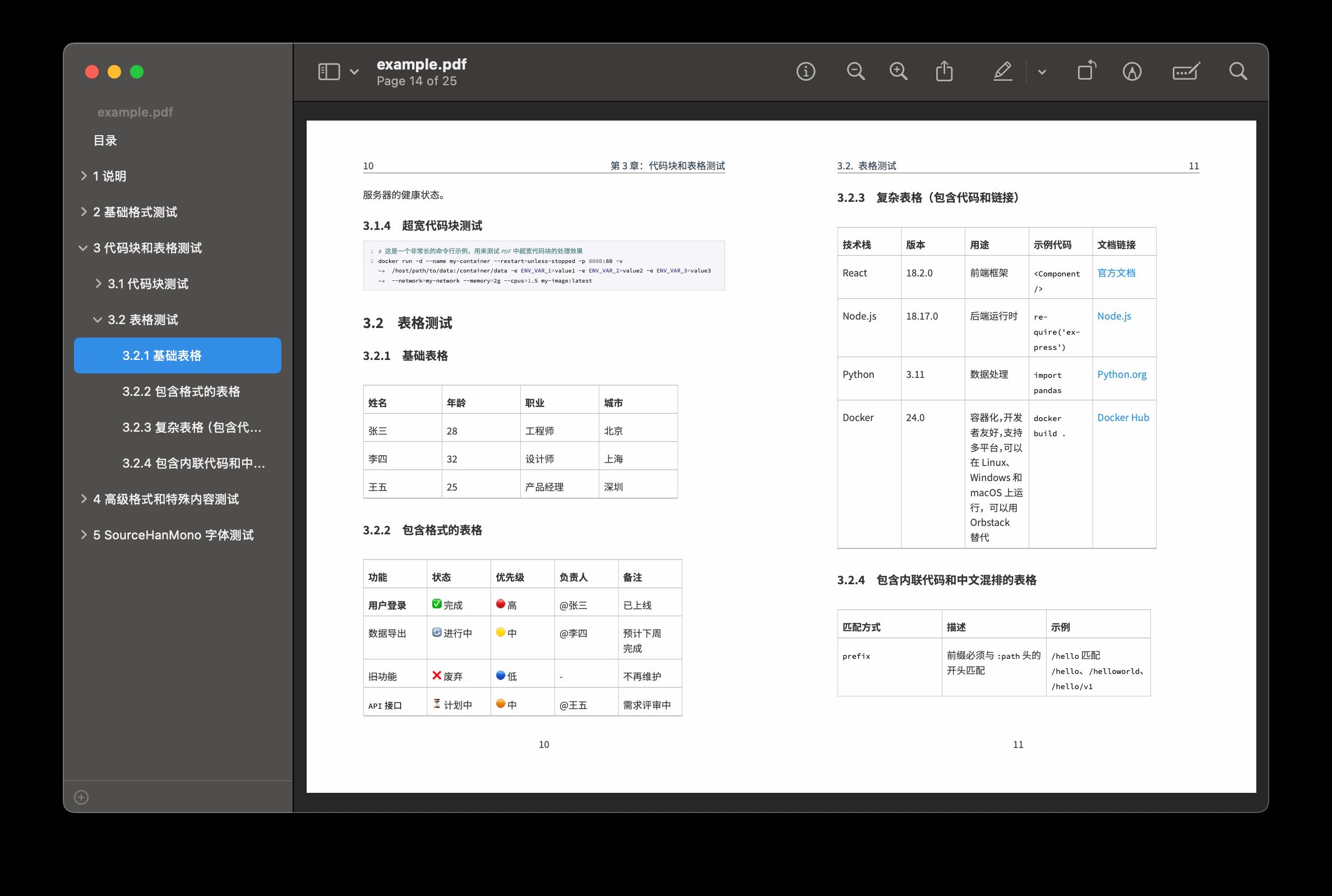1332x896 pixels.
Task: Go to the 目录 outline entry
Action: (105, 141)
